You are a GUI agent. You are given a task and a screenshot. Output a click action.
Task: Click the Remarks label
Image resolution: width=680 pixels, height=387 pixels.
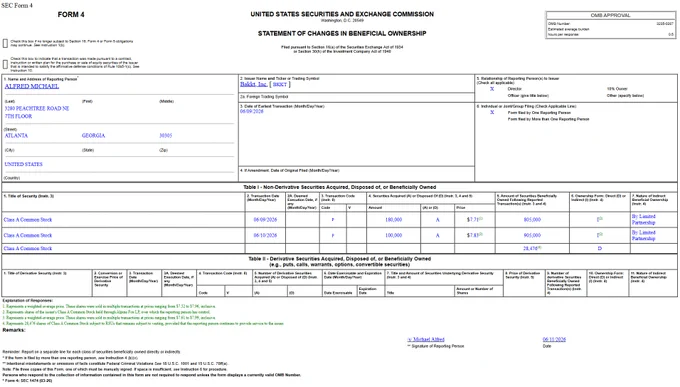click(x=14, y=330)
